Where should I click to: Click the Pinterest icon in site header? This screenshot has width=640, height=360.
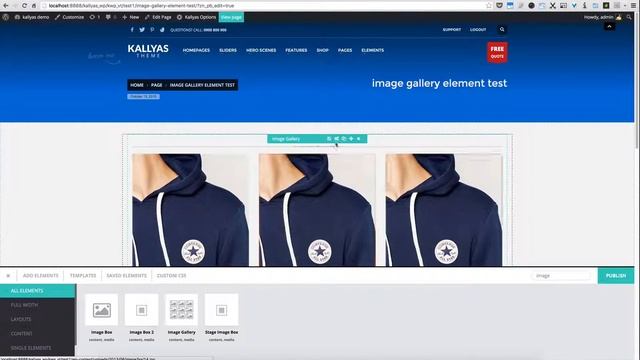click(152, 30)
